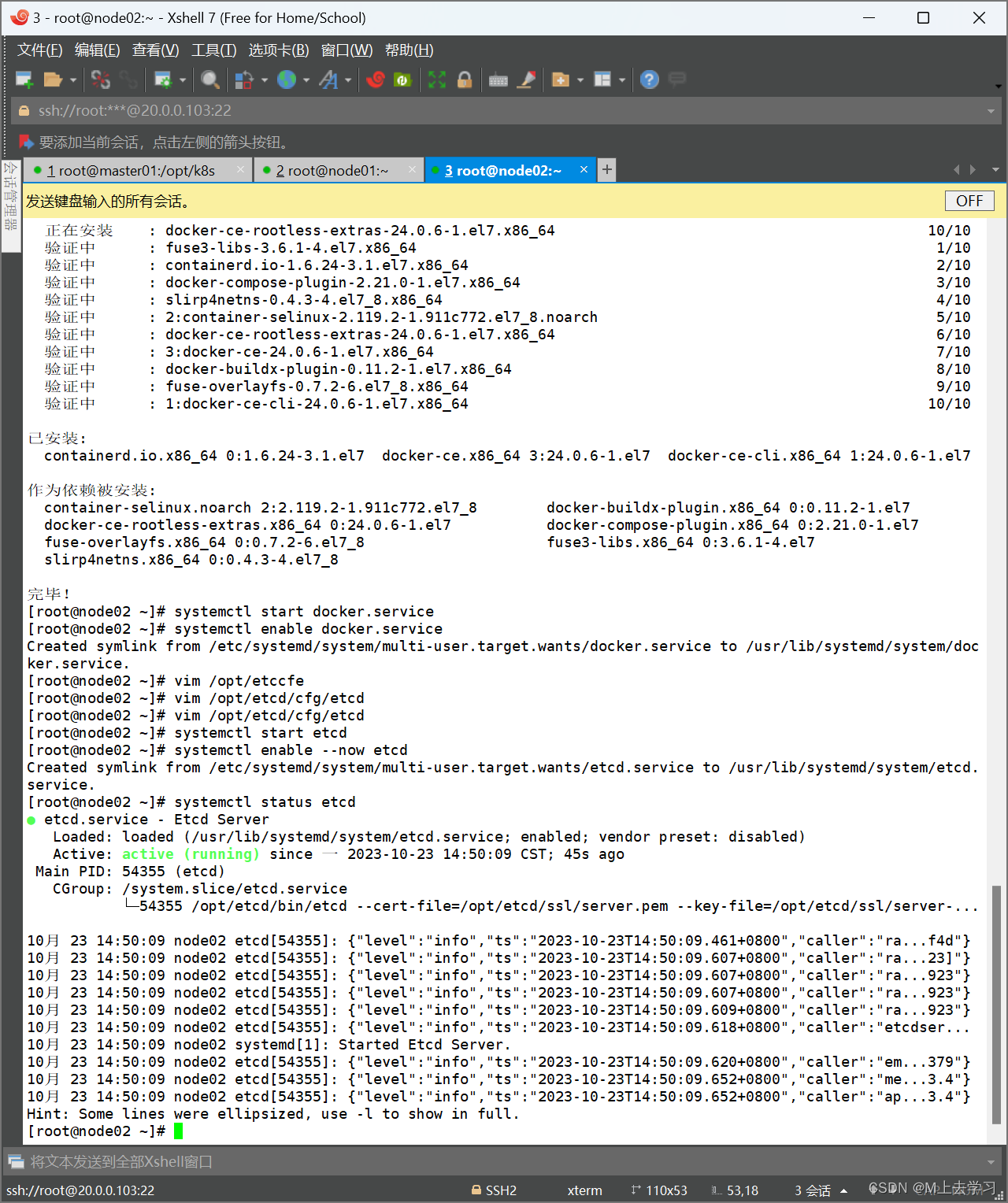Expand the 3 会话 sessions arrow

pyautogui.click(x=844, y=1190)
